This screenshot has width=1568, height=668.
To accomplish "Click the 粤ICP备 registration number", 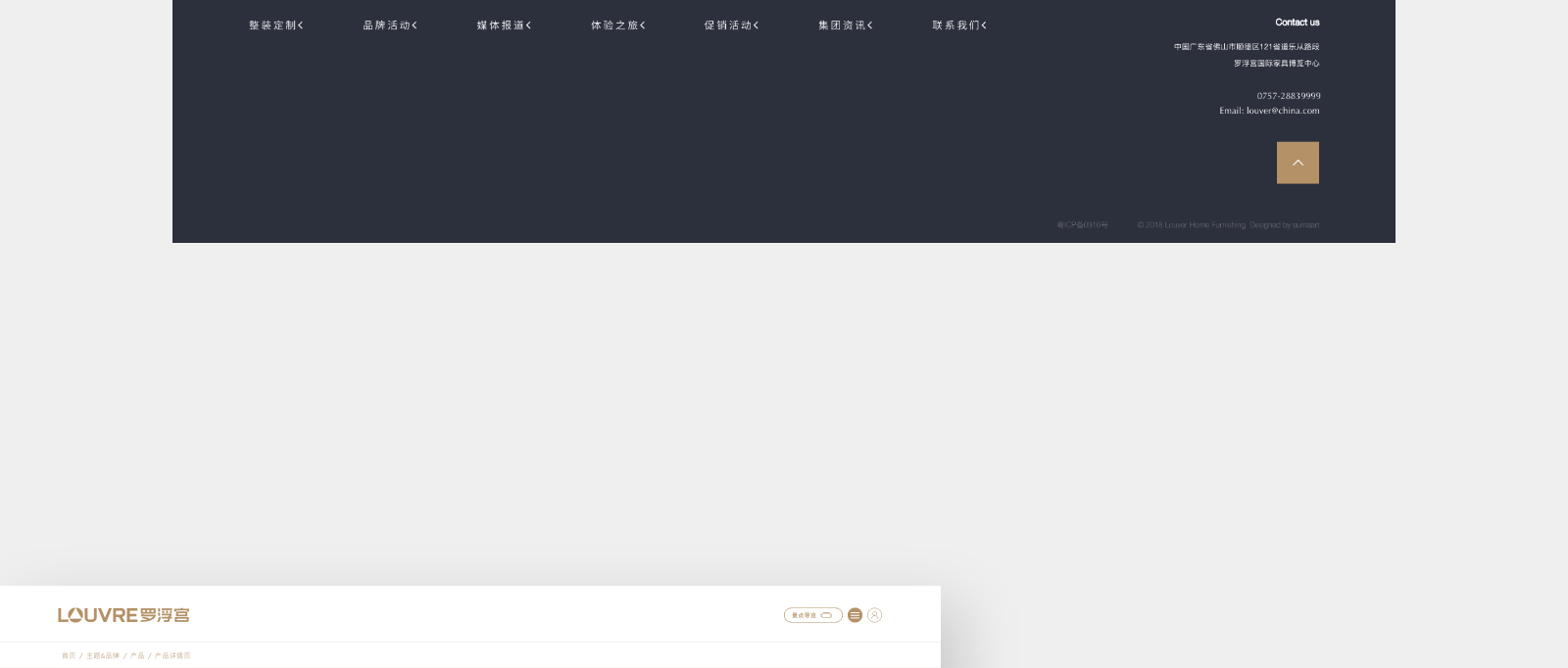I will (x=1082, y=225).
